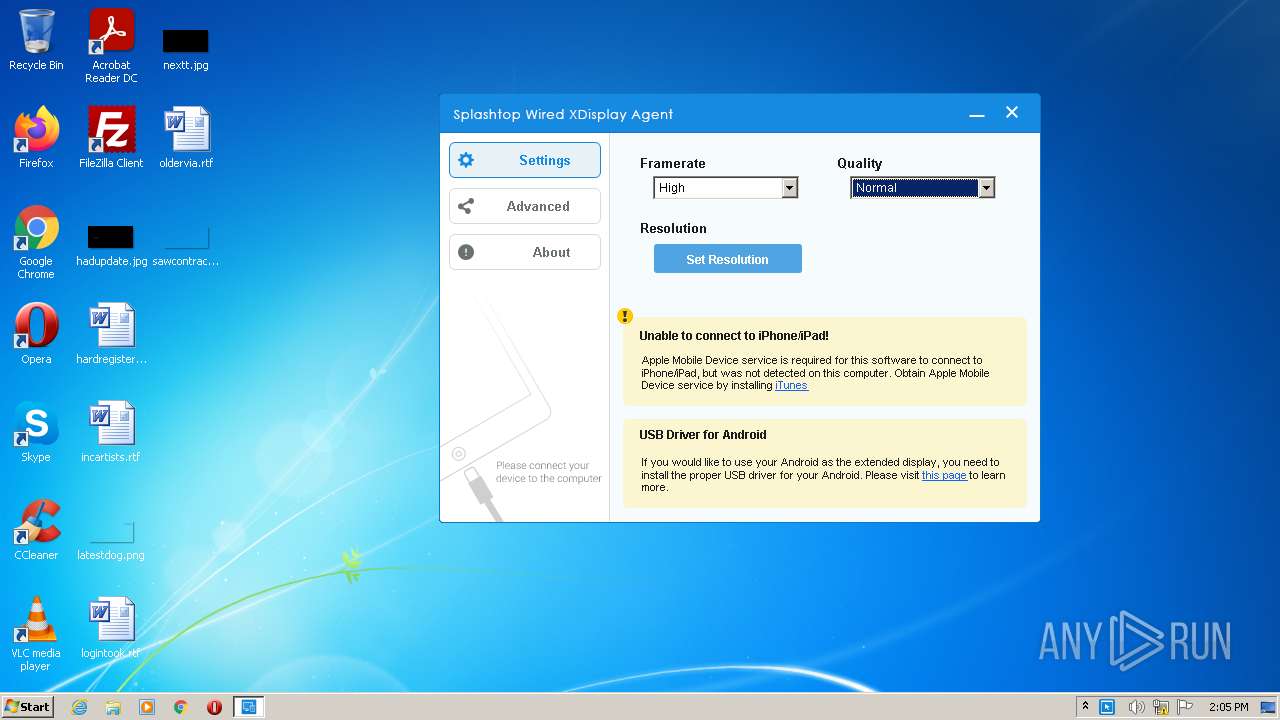Open the About tab
Image resolution: width=1280 pixels, height=720 pixels.
(x=525, y=252)
